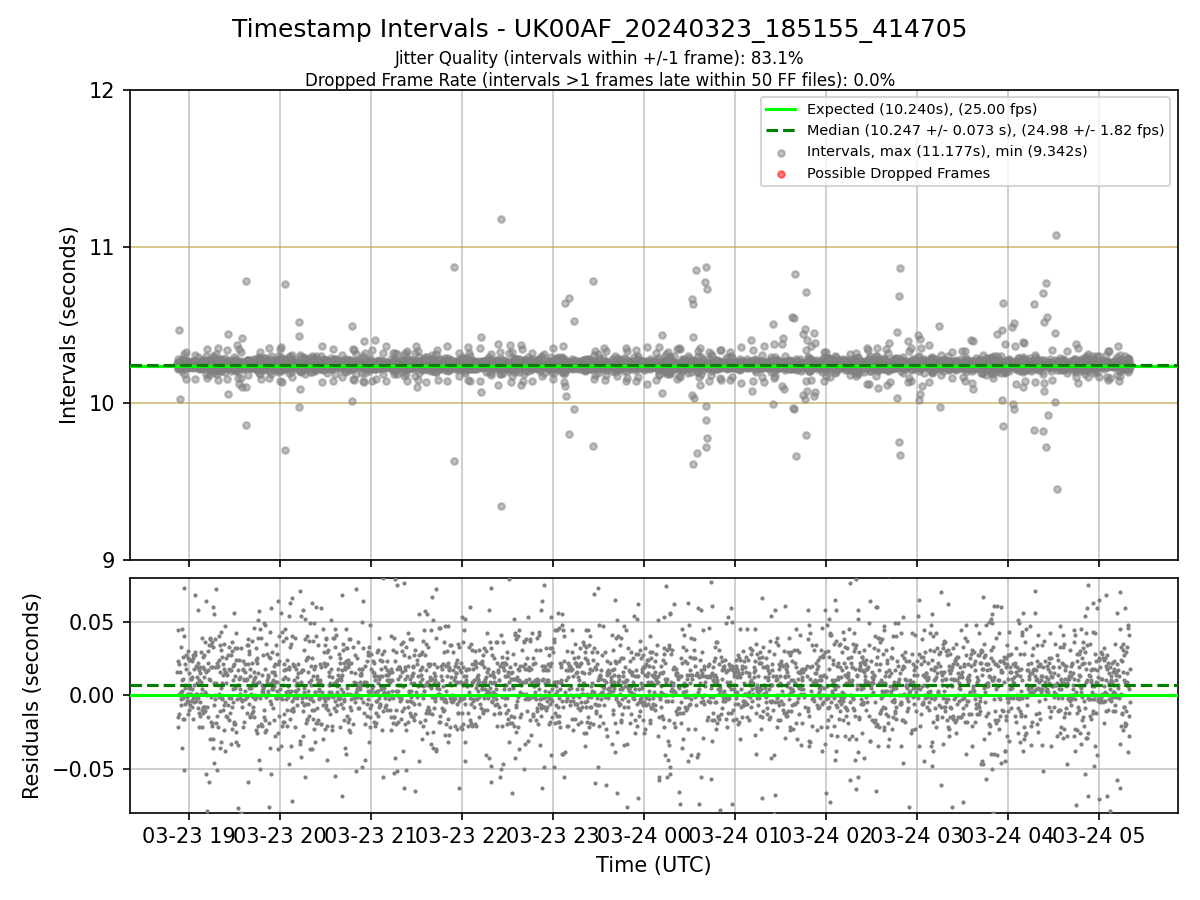Click the 'Dropped Frame Rate' subtitle line
The image size is (1200, 900).
click(x=599, y=80)
